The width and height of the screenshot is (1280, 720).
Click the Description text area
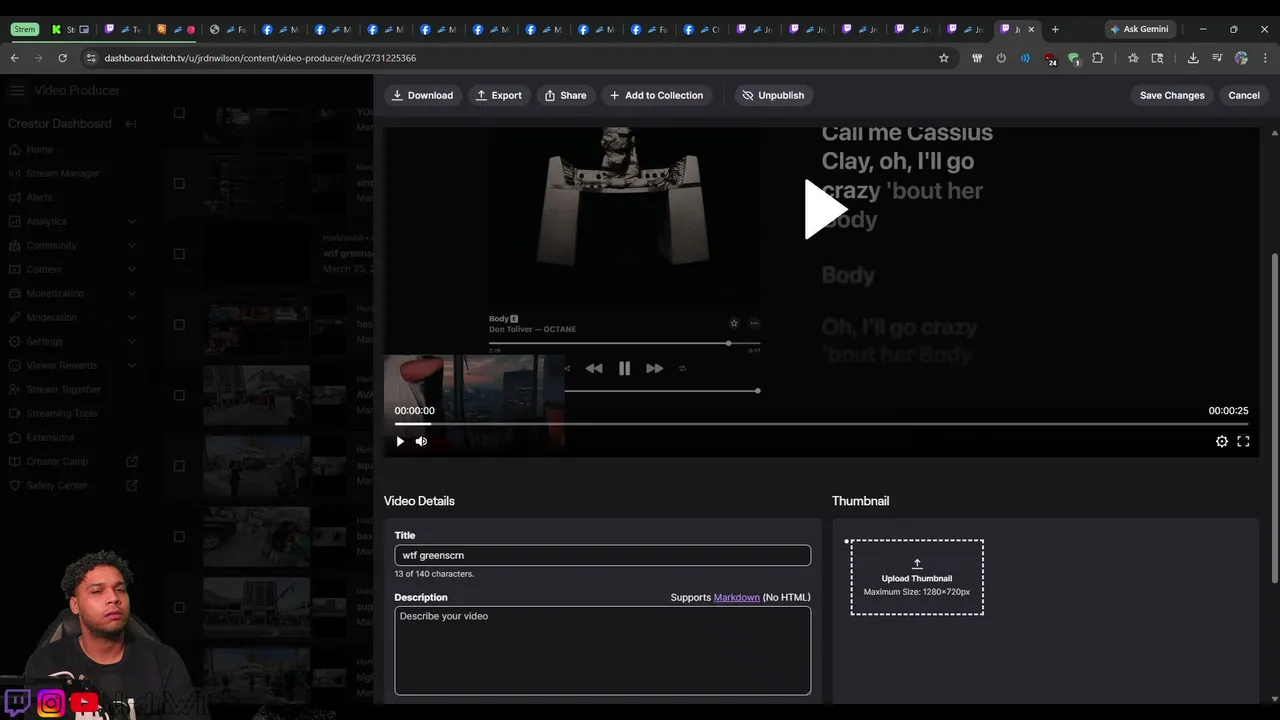pos(602,650)
